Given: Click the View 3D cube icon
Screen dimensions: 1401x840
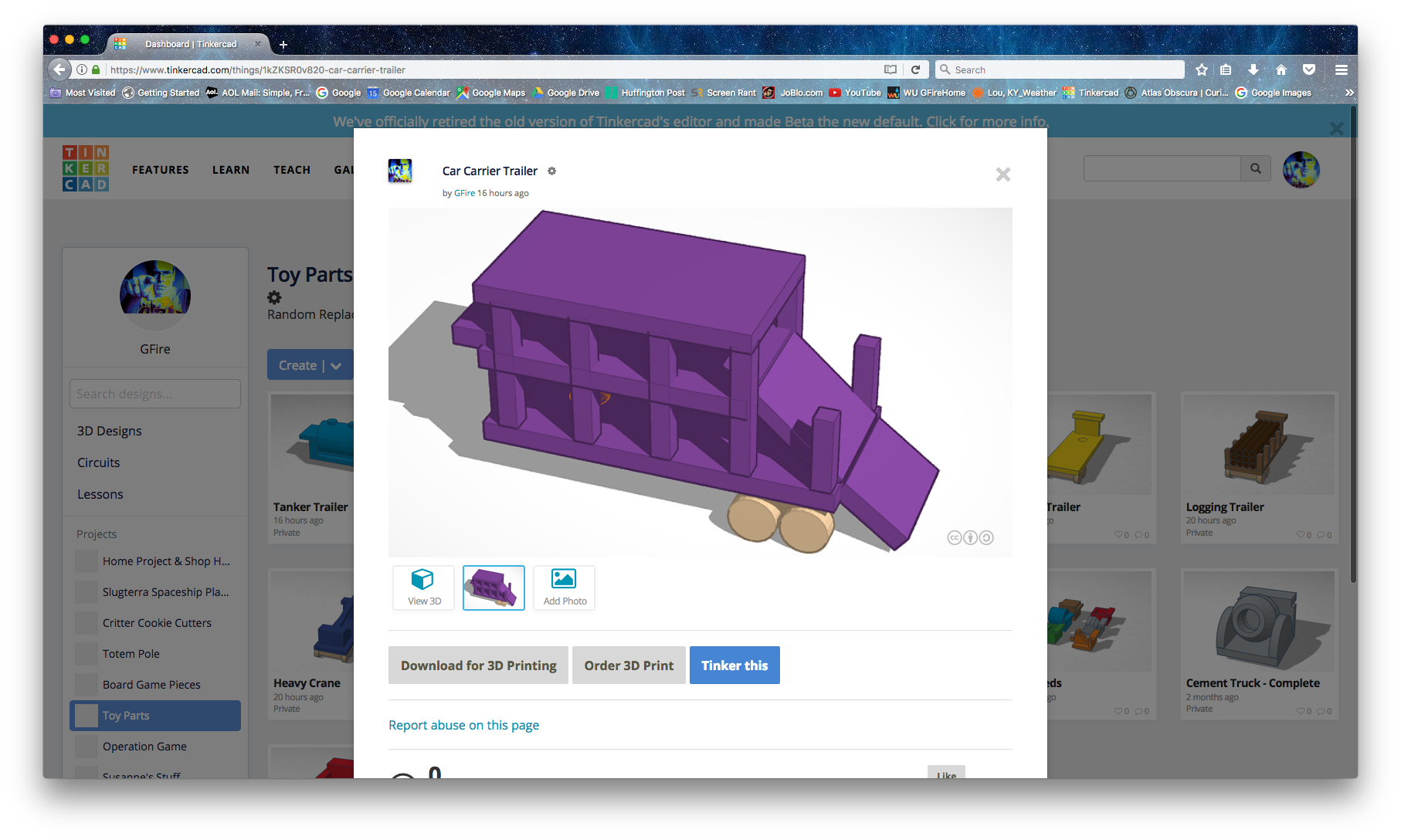Looking at the screenshot, I should [422, 579].
